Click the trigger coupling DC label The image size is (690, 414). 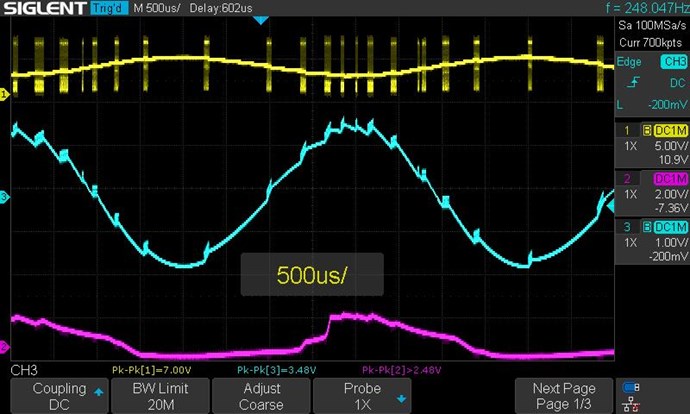point(677,83)
